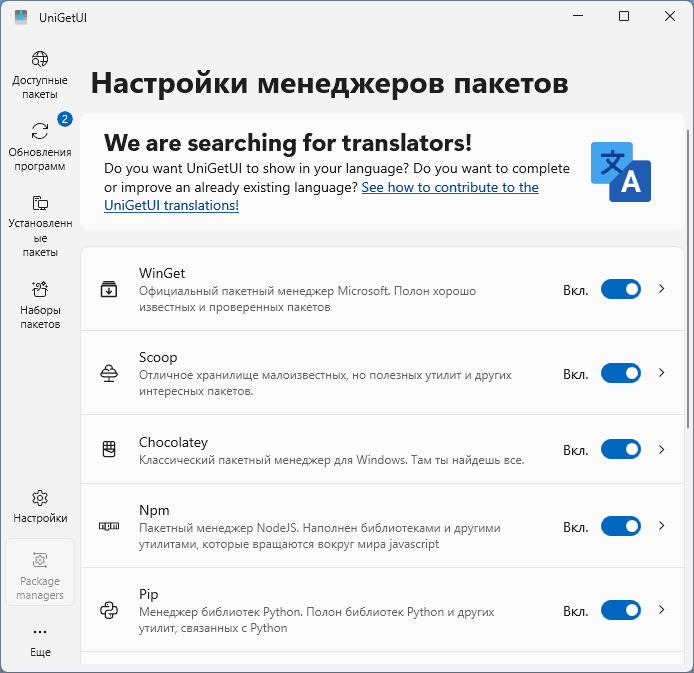
Task: Click Npm description about NodeJS
Action: (320, 536)
